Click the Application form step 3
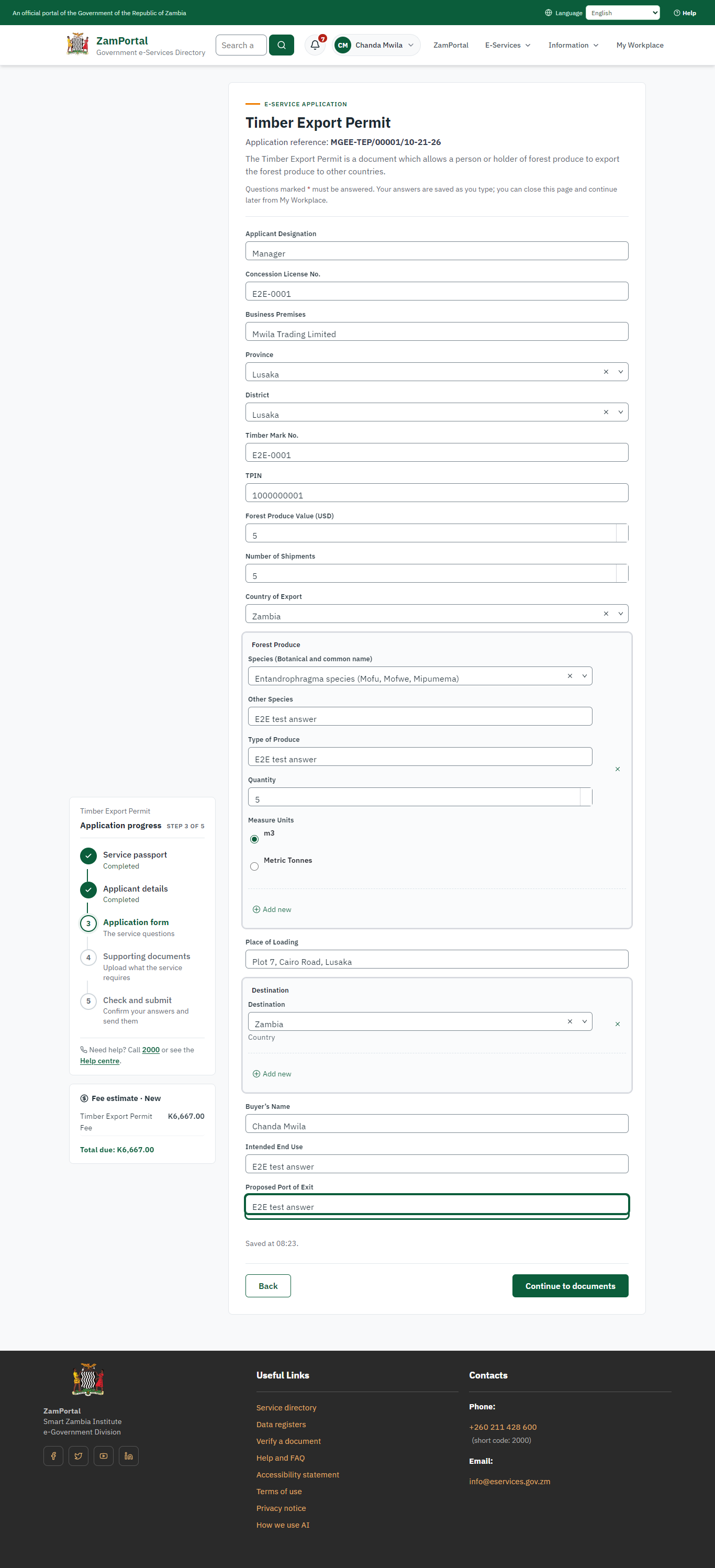The width and height of the screenshot is (715, 1568). point(136,922)
